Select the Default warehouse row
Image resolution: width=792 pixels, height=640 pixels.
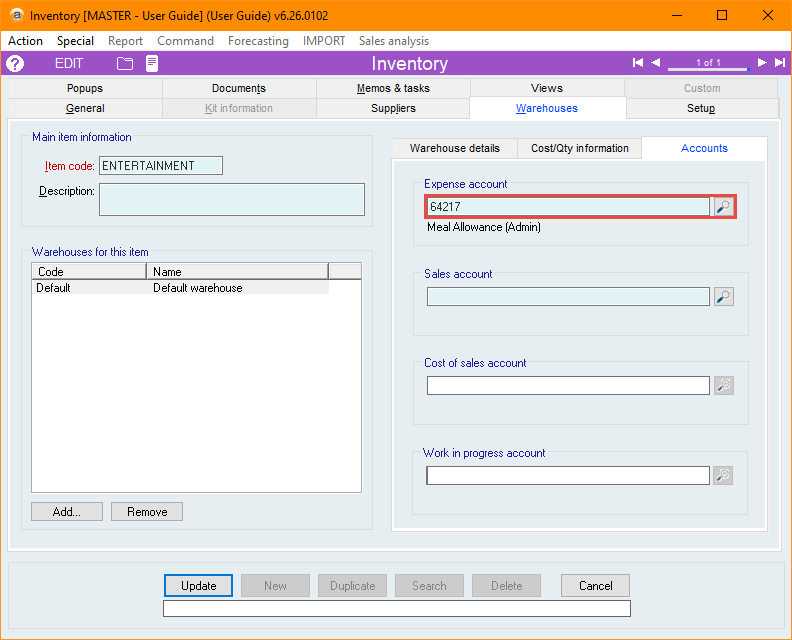pos(180,288)
